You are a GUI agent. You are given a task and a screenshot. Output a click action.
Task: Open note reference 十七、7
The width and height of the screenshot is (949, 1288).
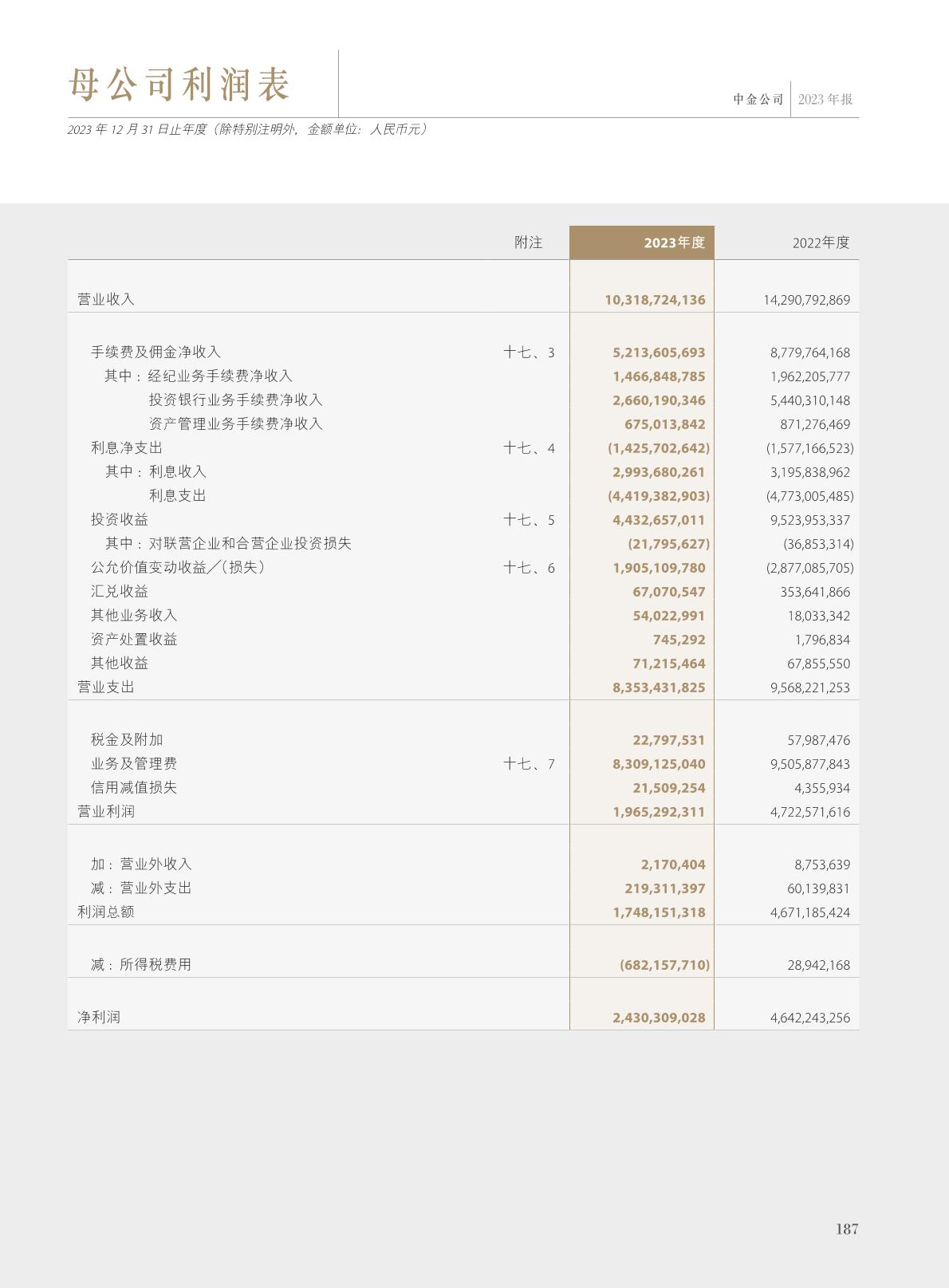coord(529,764)
